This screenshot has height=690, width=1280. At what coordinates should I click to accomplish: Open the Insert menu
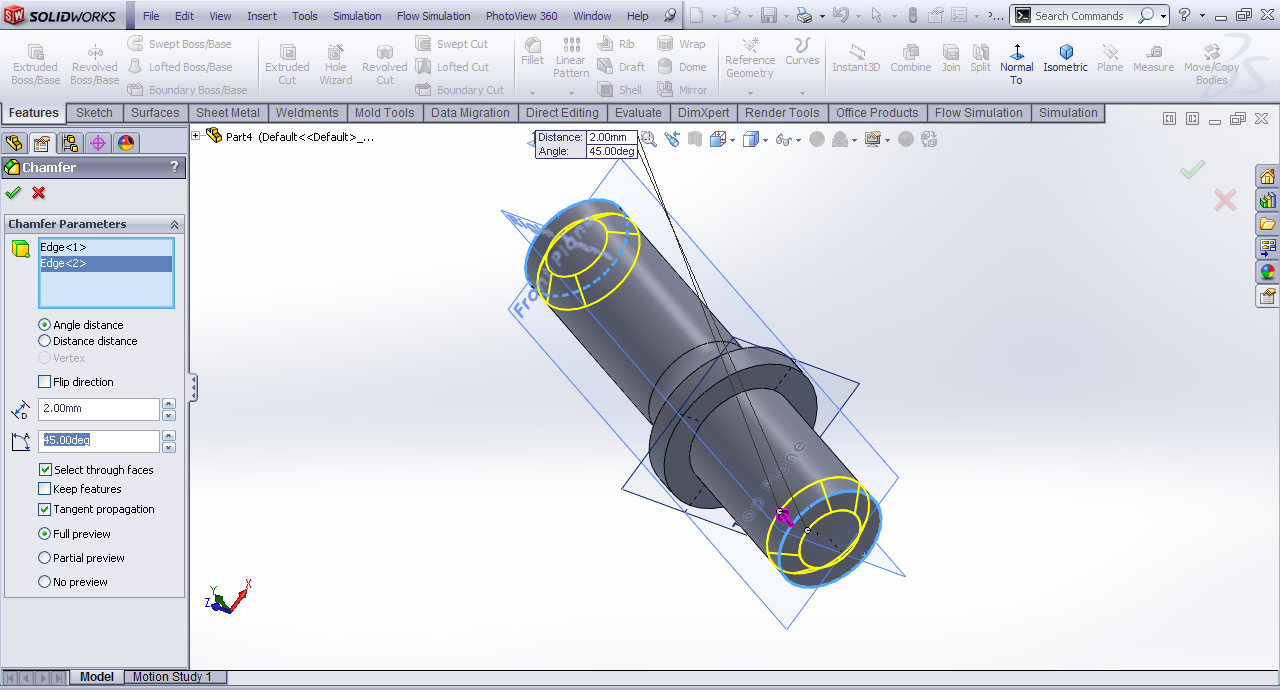(262, 16)
